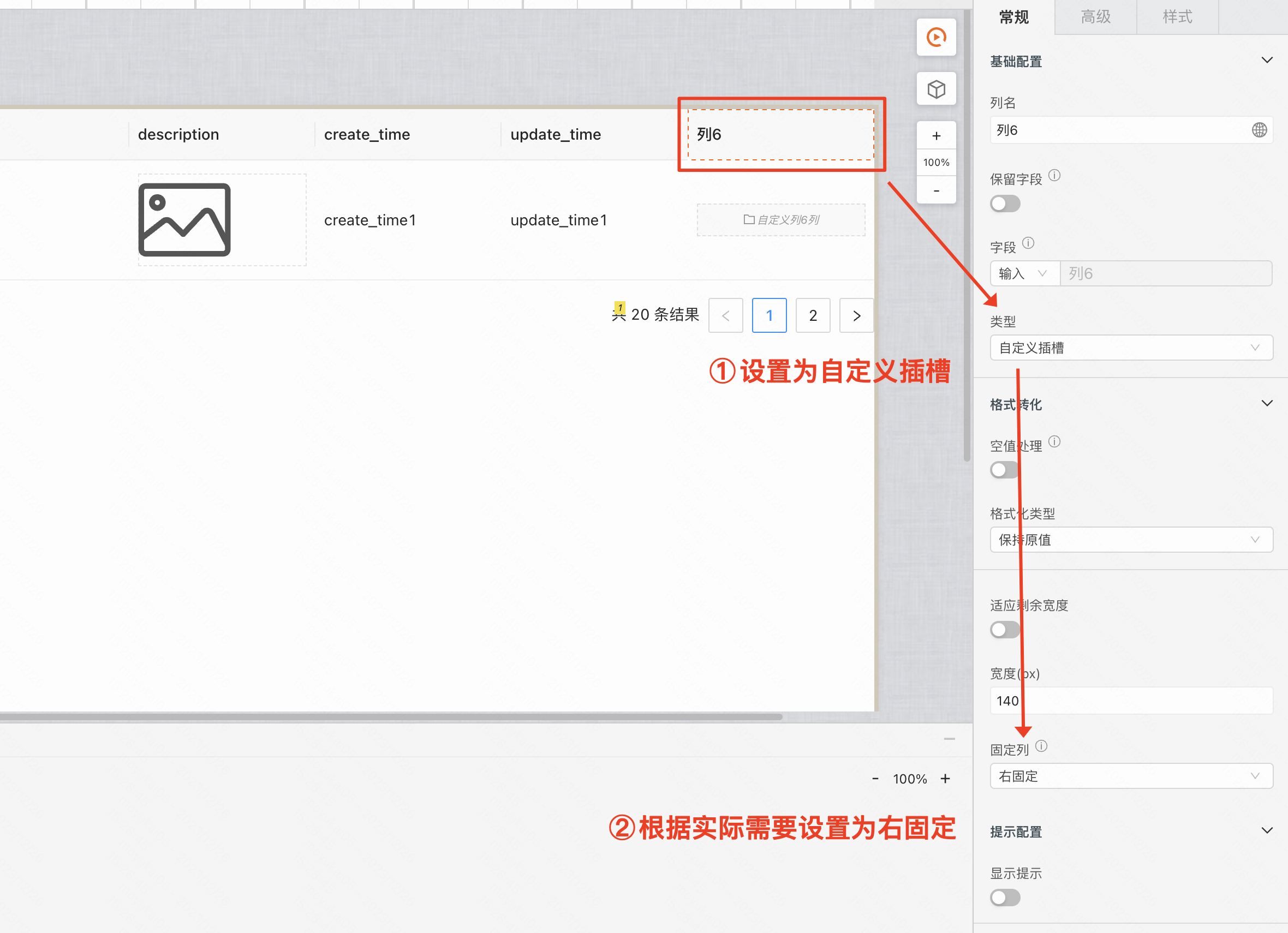1288x933 pixels.
Task: Collapse the 基础配置 section
Action: pyautogui.click(x=1266, y=60)
